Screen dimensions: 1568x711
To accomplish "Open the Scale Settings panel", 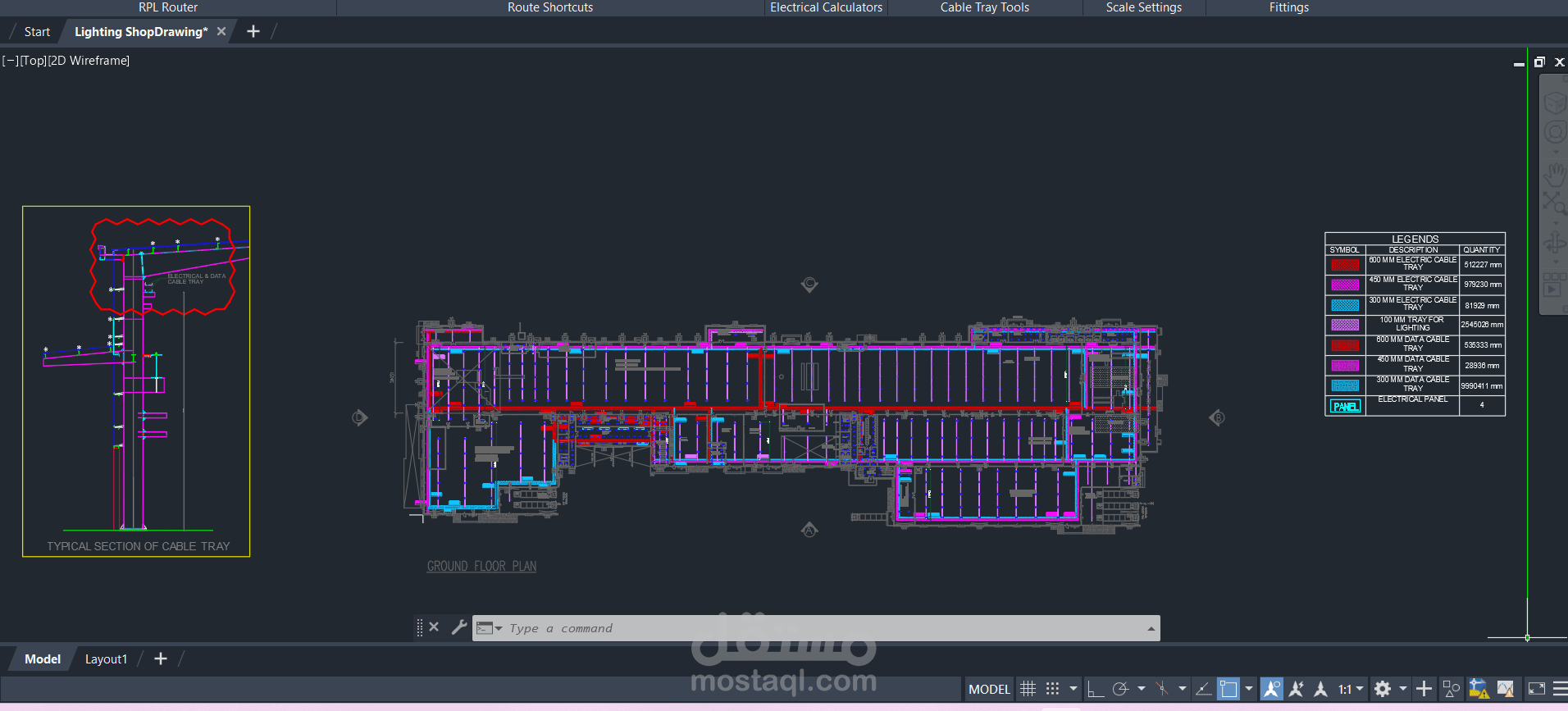I will pyautogui.click(x=1144, y=7).
